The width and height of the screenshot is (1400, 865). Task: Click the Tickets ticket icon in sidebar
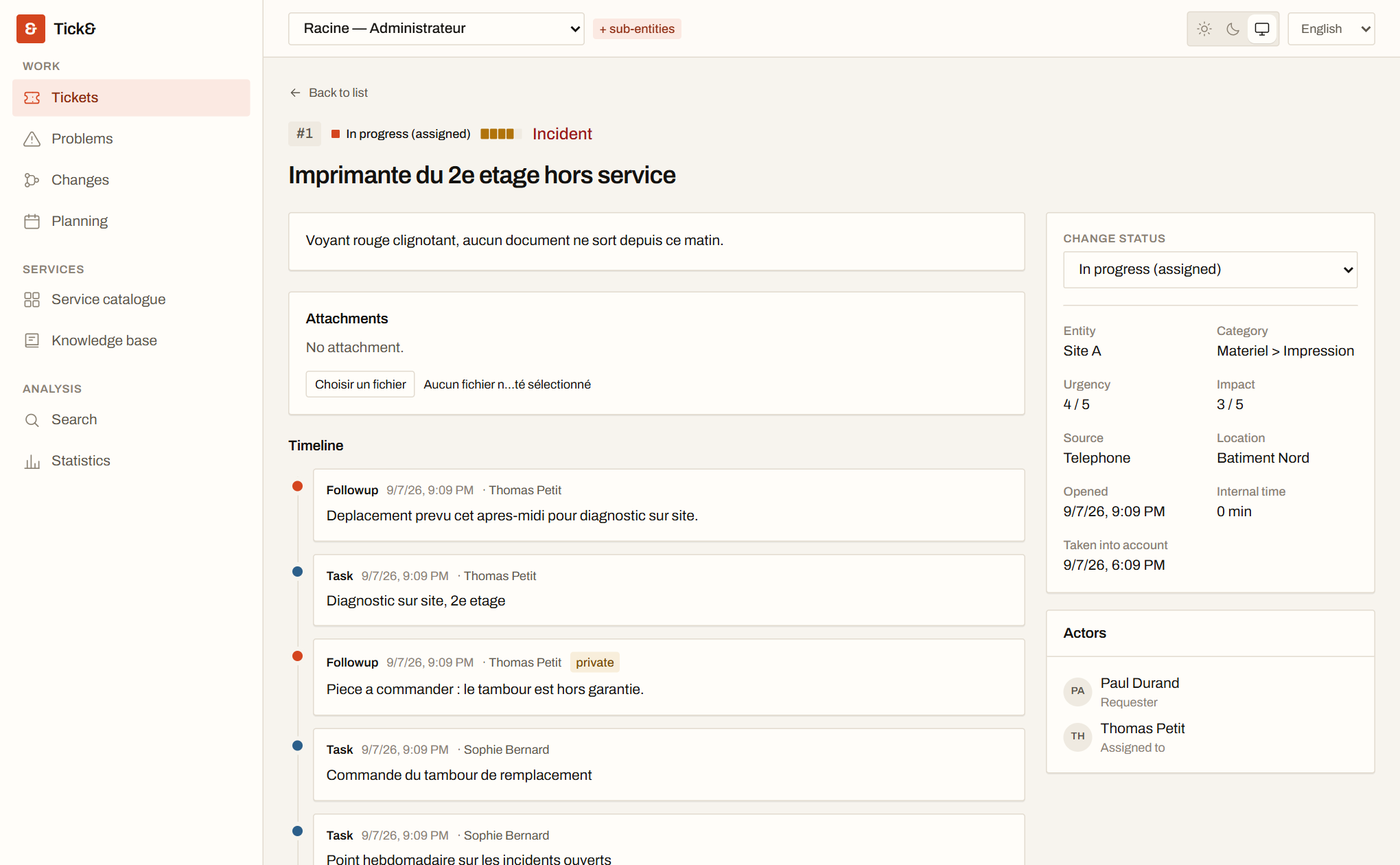(x=32, y=97)
